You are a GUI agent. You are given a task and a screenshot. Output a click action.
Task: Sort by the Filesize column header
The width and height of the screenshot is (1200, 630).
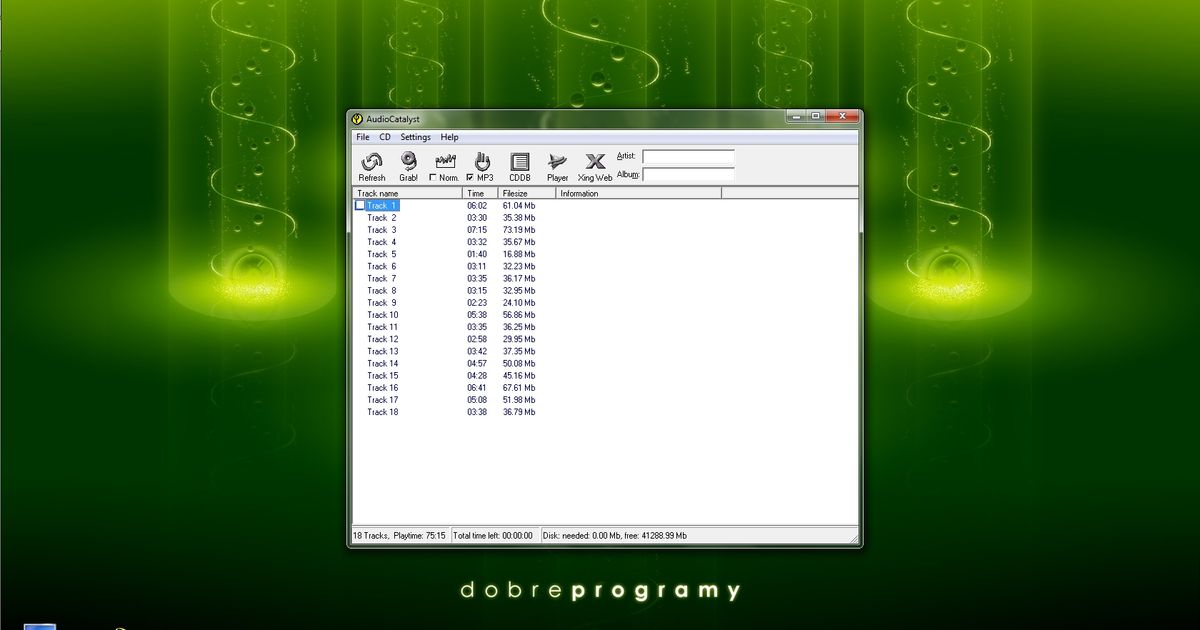[x=527, y=193]
